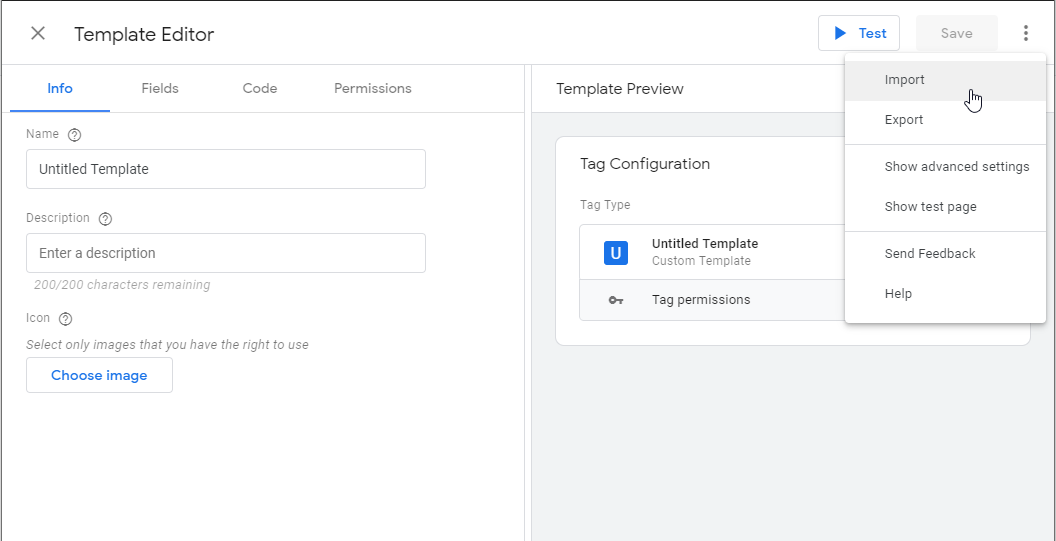
Task: Click the Untitled Template name field
Action: [226, 169]
